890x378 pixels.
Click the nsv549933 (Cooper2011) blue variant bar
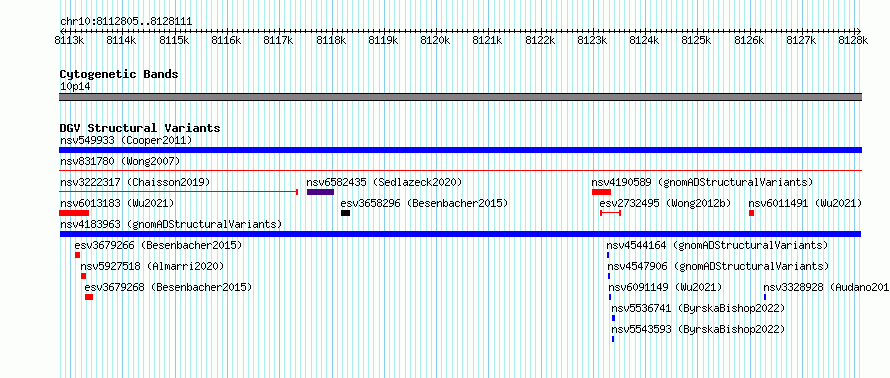pyautogui.click(x=460, y=150)
